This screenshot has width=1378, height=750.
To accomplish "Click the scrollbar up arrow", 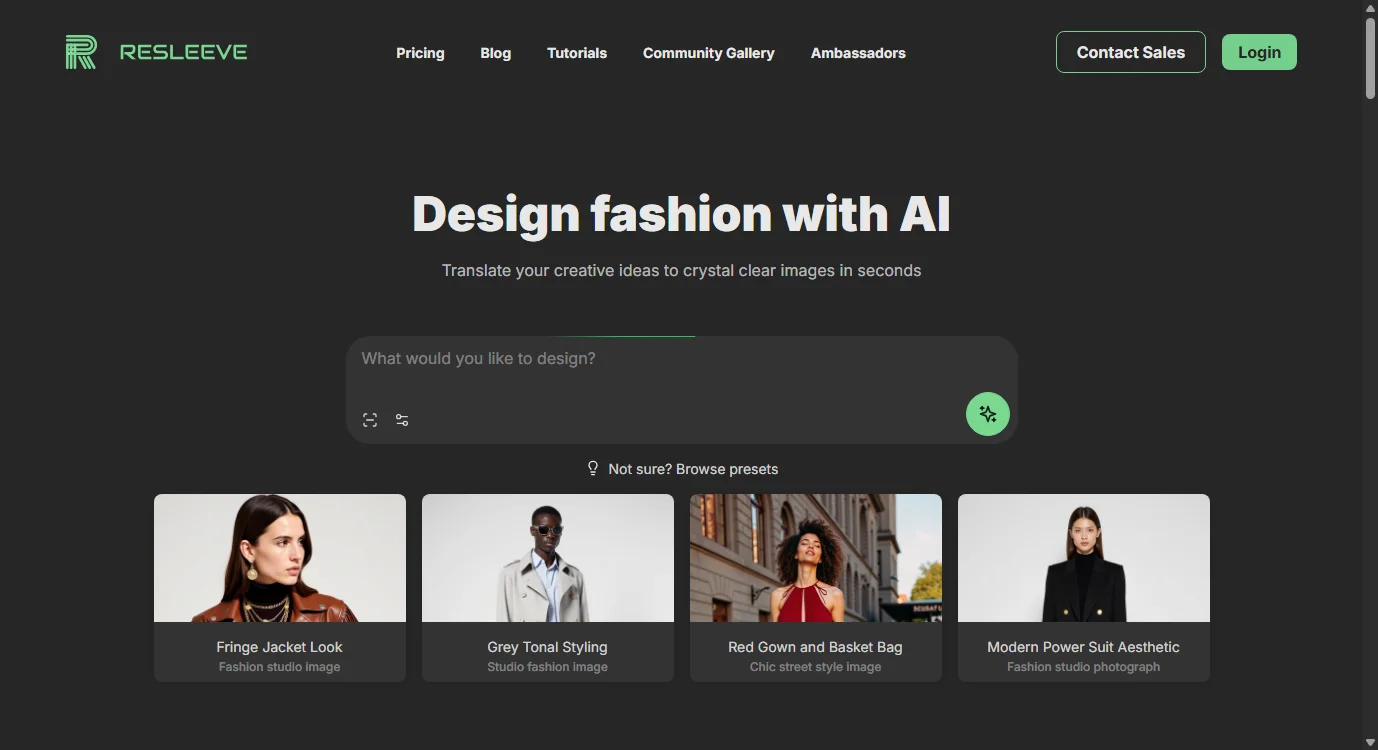I will (x=1369, y=8).
